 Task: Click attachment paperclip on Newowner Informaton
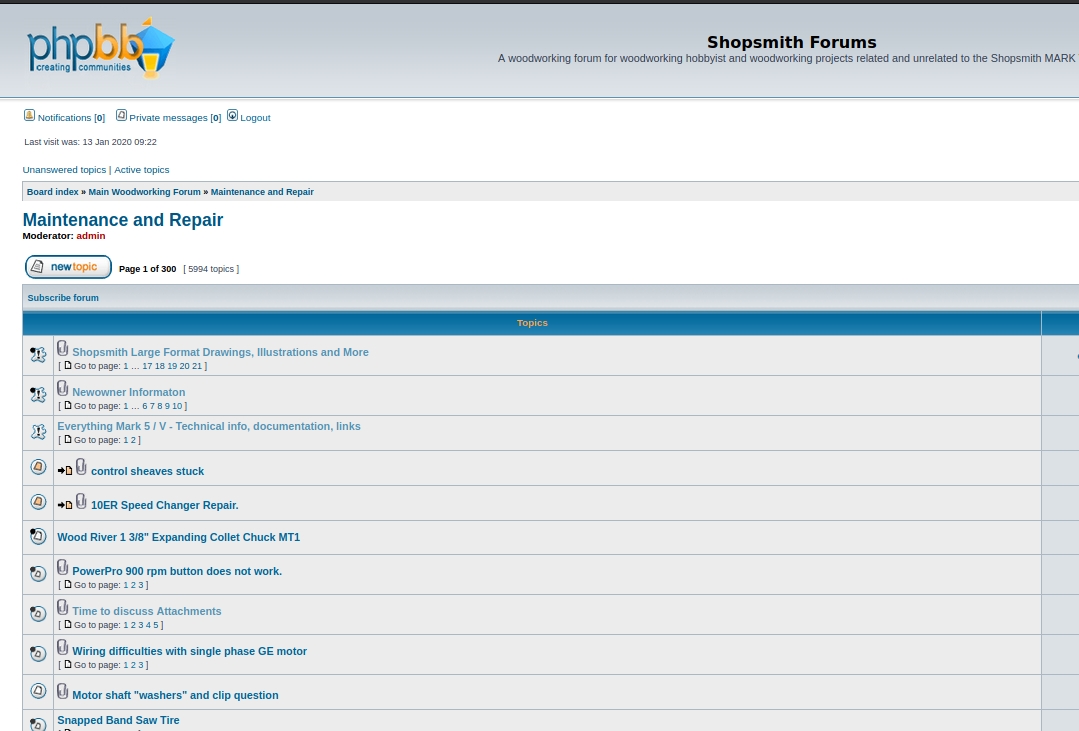click(x=63, y=388)
